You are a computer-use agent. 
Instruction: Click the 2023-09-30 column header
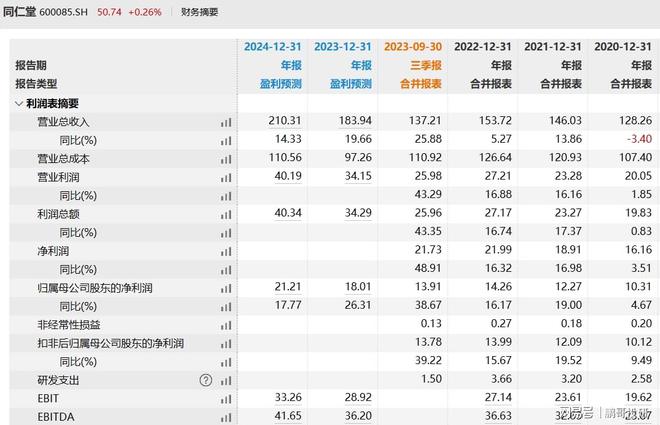point(413,46)
